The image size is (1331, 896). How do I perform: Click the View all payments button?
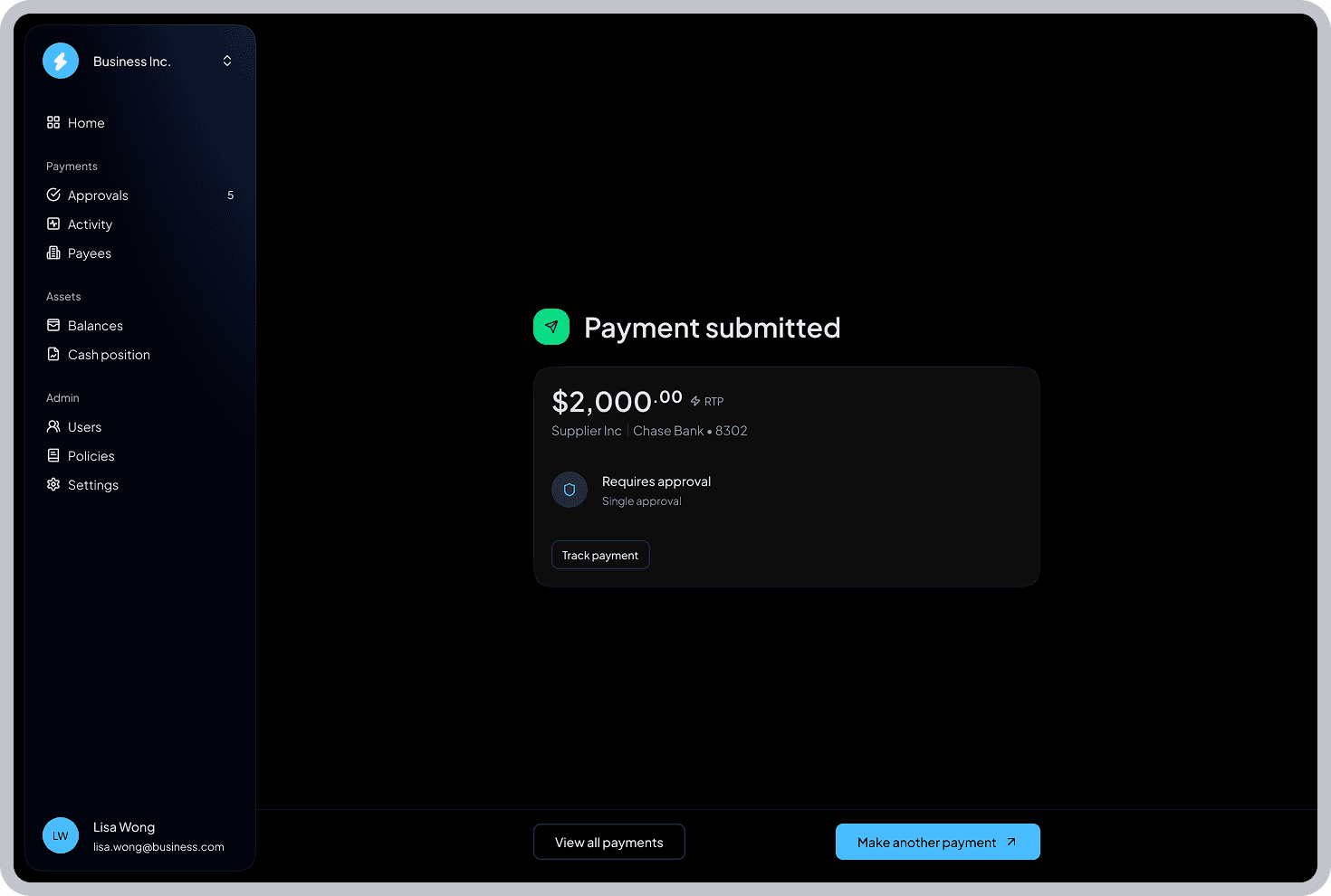(x=609, y=842)
